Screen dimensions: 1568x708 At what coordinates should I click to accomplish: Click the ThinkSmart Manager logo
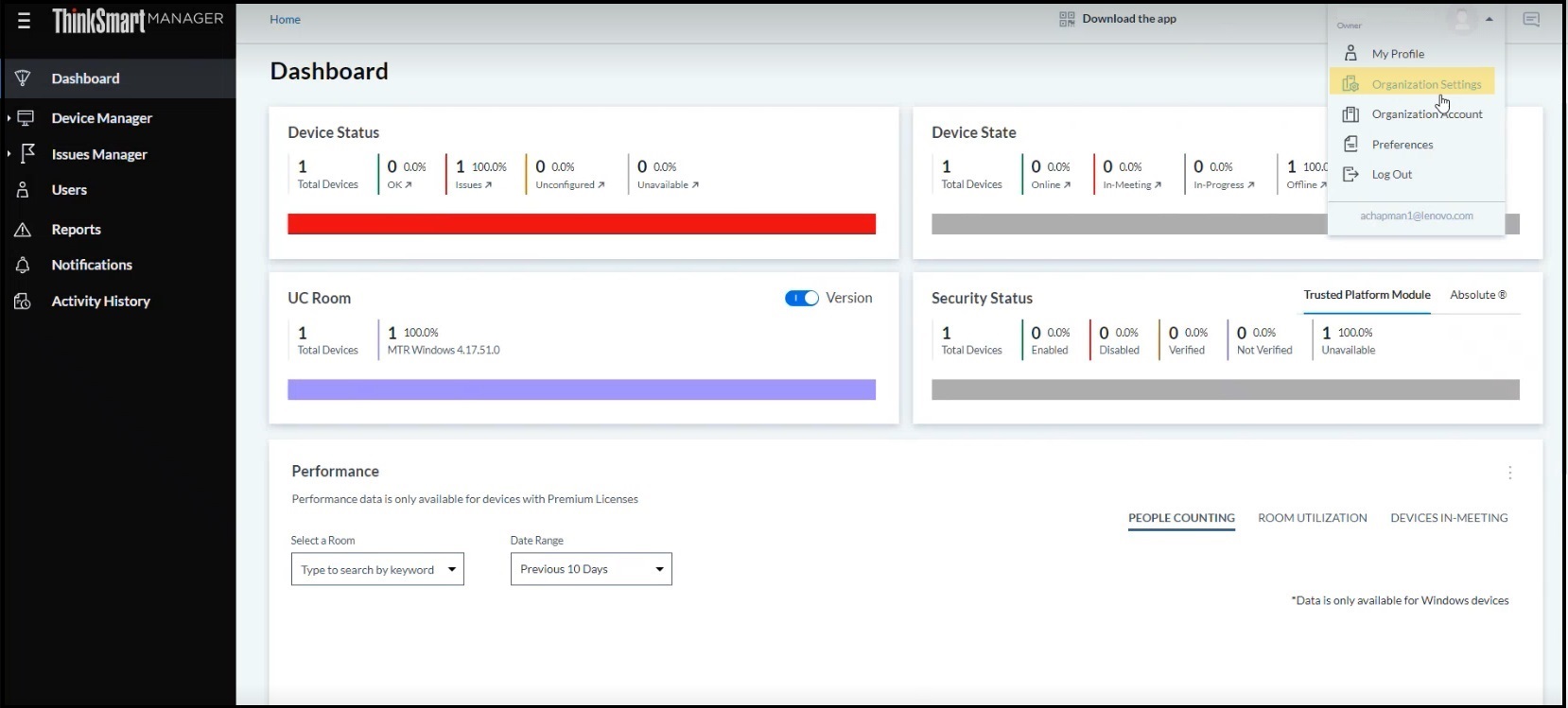pyautogui.click(x=138, y=20)
